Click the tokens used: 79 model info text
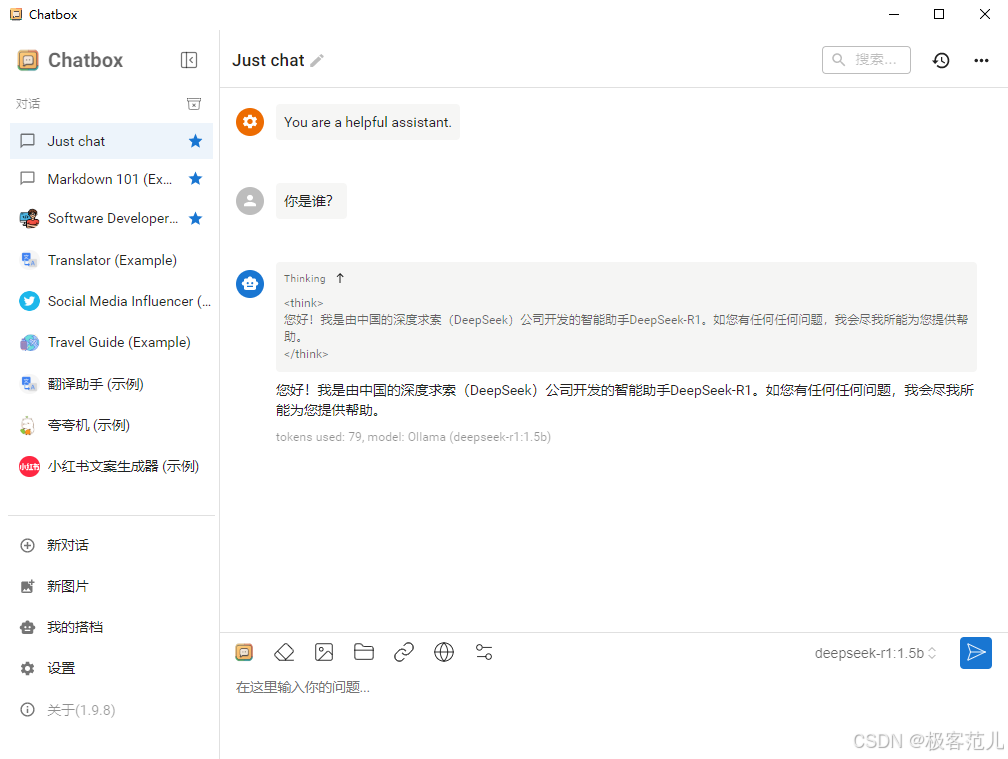The height and width of the screenshot is (759, 1008). 413,437
